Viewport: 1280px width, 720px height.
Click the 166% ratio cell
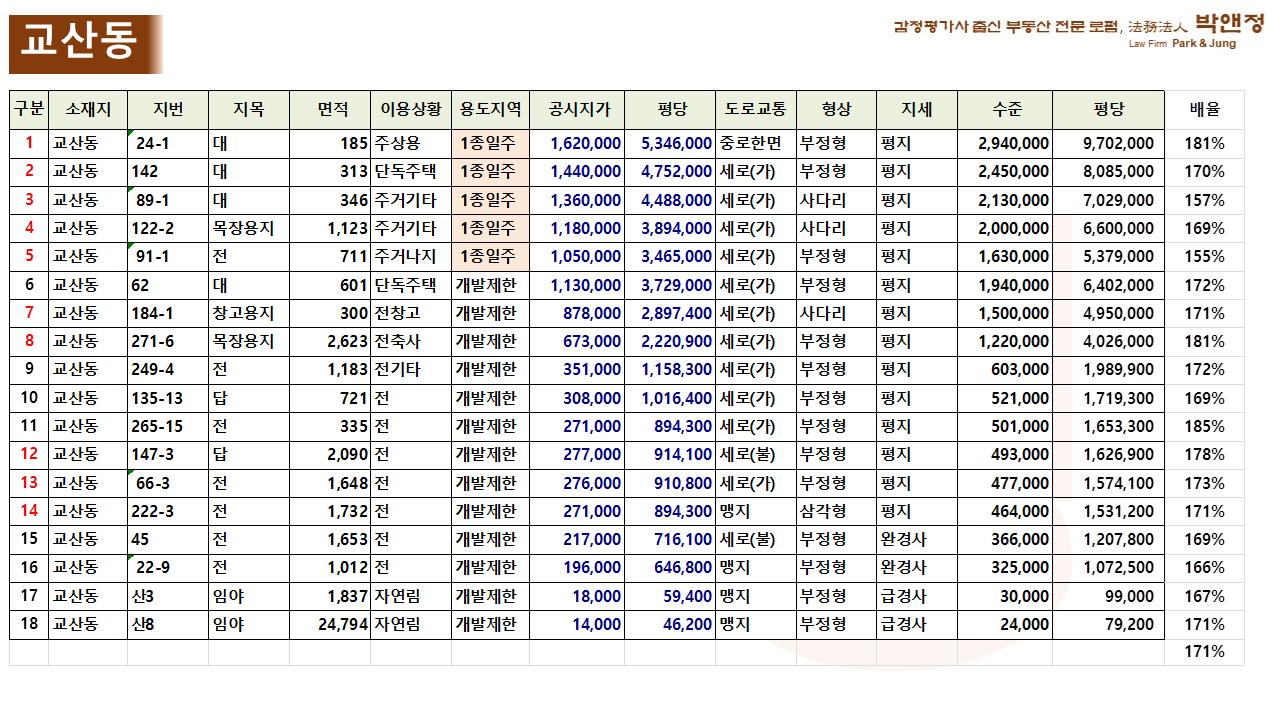point(1205,568)
